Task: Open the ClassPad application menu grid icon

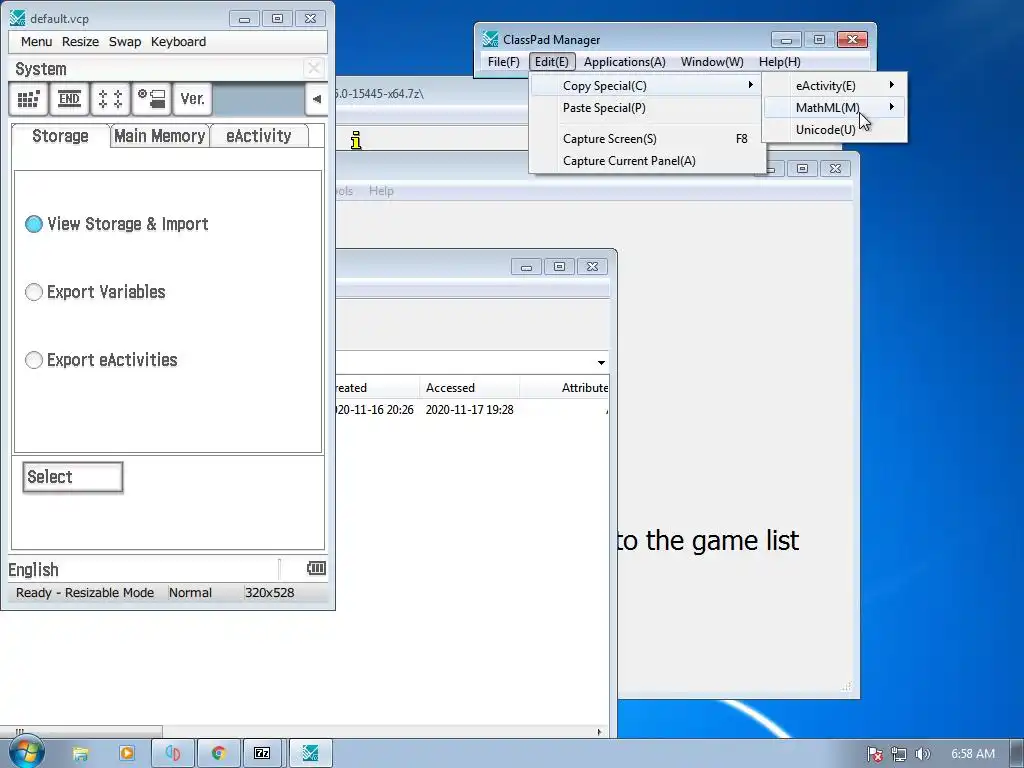Action: tap(28, 99)
